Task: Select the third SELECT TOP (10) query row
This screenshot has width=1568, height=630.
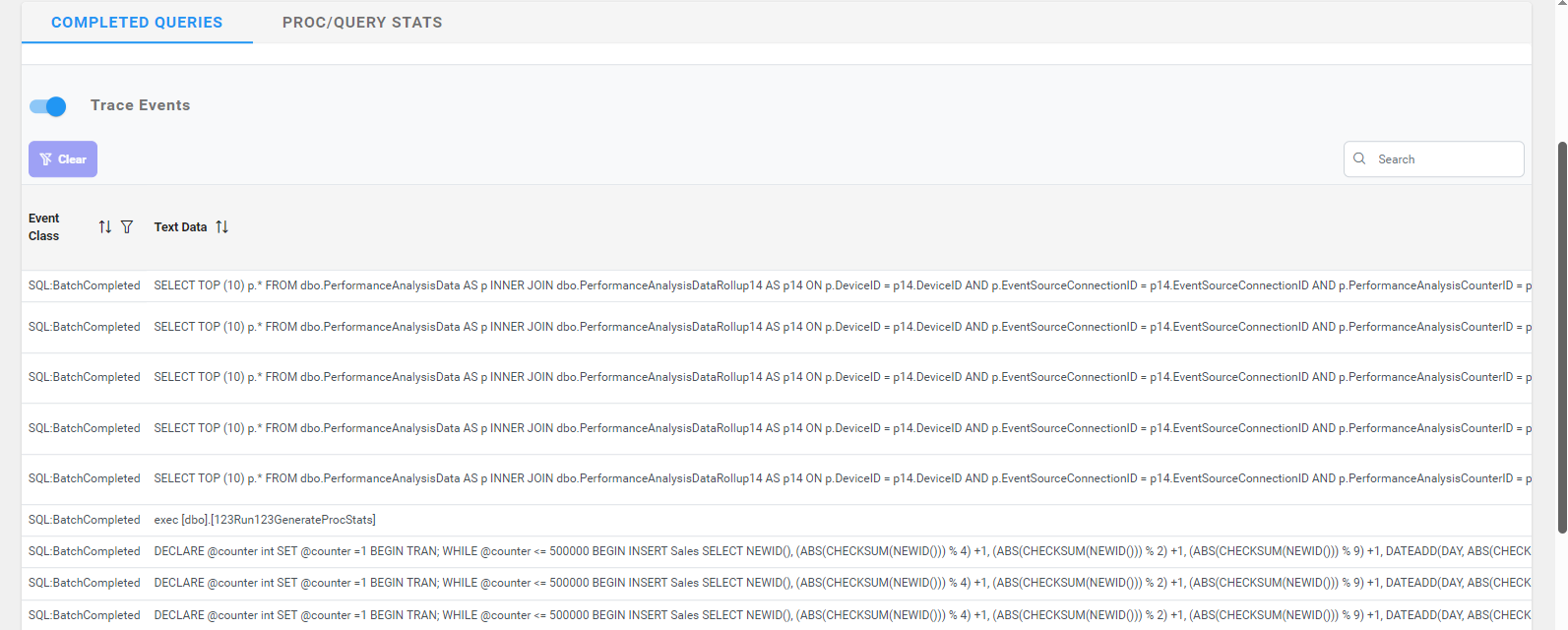Action: coord(689,377)
